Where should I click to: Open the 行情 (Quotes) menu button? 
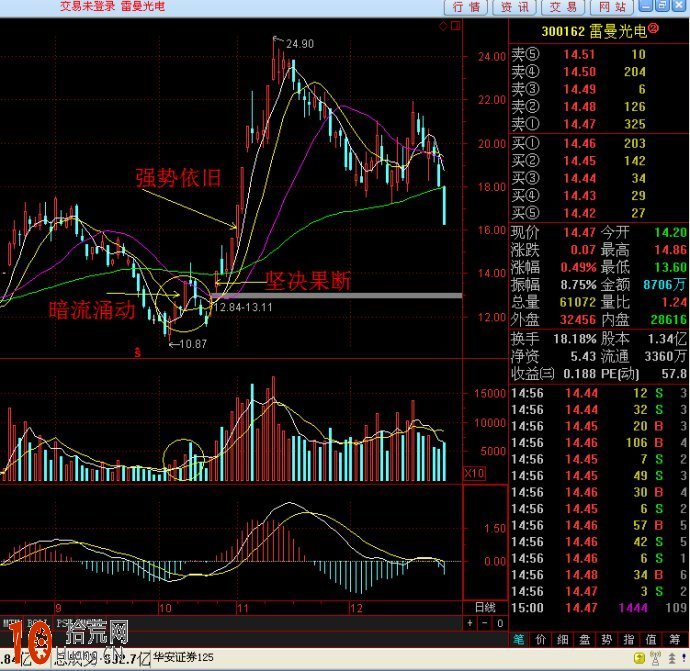[x=466, y=7]
